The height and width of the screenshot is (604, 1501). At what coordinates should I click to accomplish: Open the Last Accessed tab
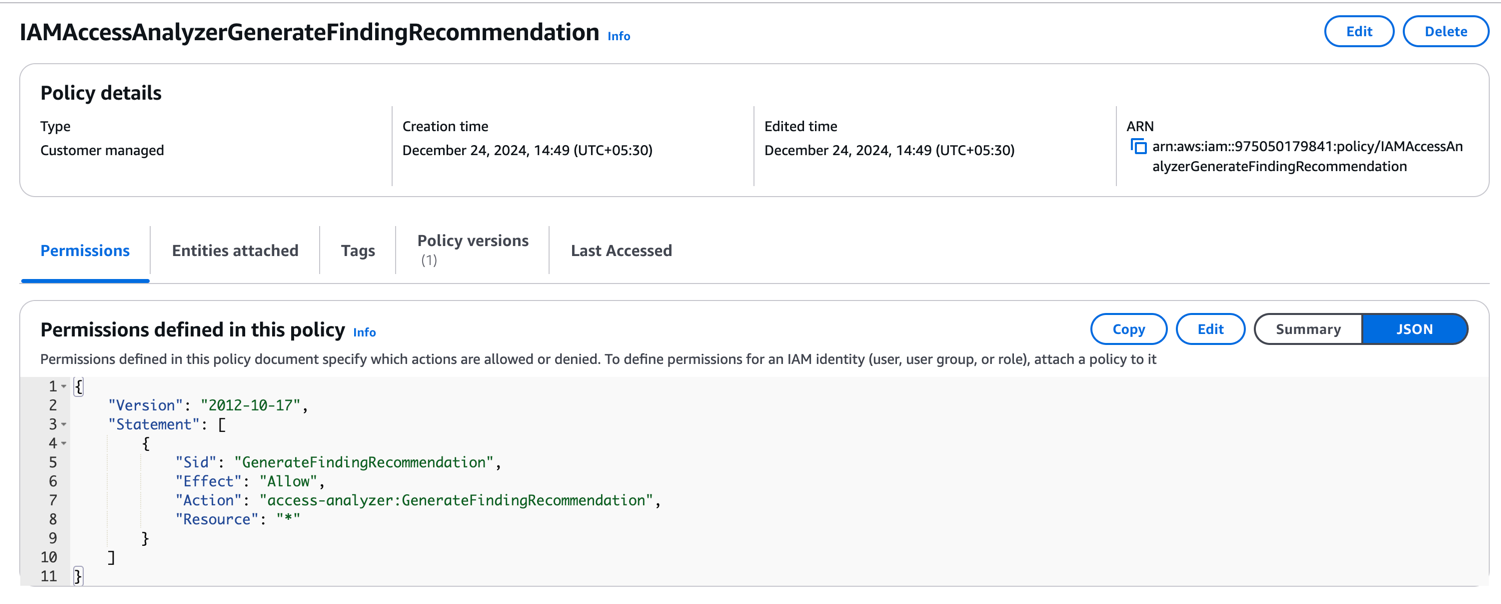621,251
